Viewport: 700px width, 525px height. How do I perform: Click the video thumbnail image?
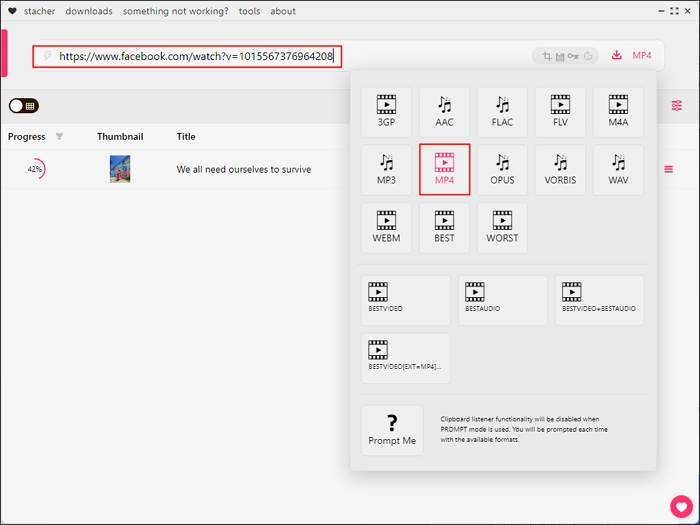click(120, 170)
